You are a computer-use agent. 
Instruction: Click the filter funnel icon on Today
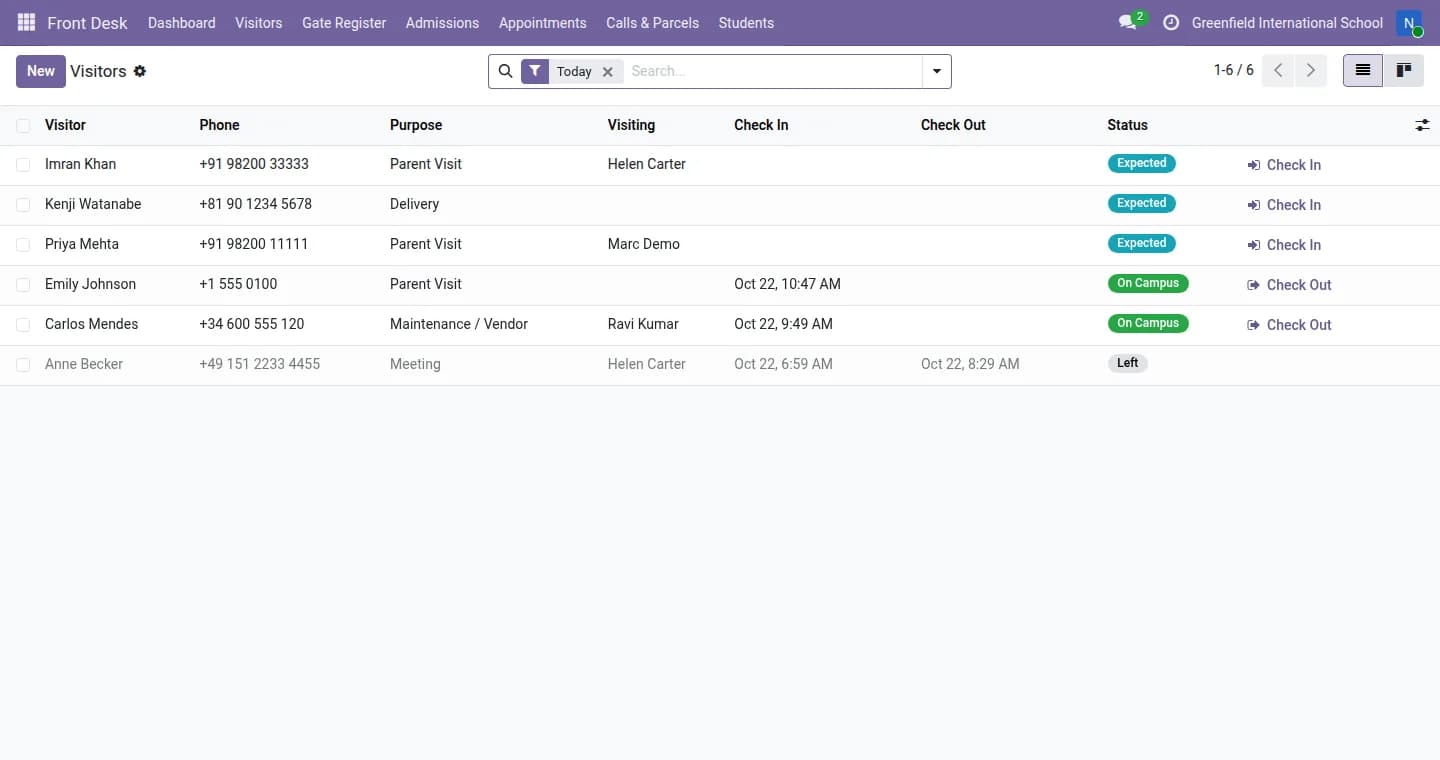point(535,71)
